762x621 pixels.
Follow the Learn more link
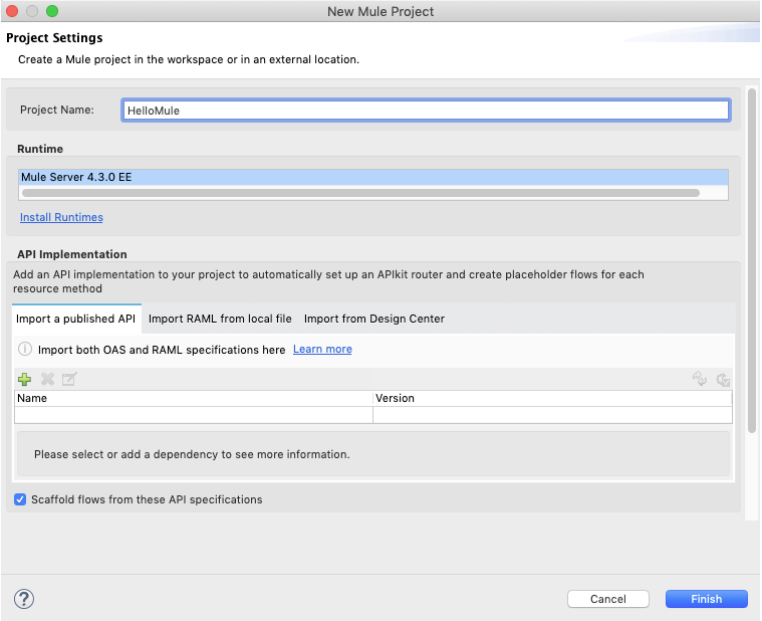(x=322, y=349)
